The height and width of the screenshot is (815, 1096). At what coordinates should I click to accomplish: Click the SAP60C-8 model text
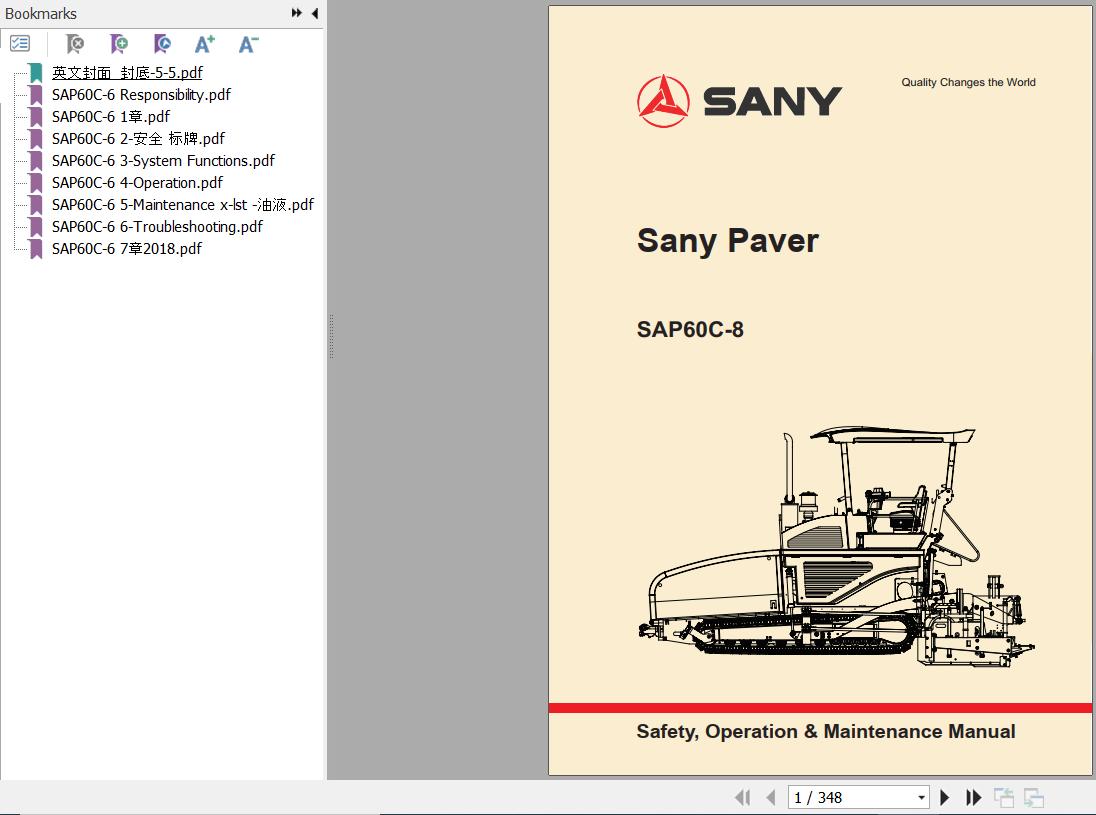tap(690, 329)
